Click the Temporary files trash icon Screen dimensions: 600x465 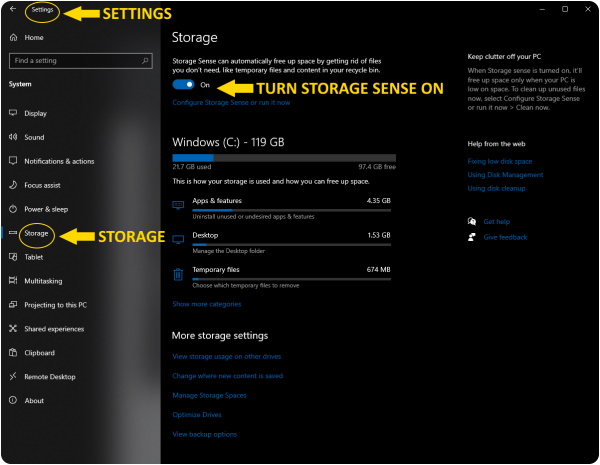tap(178, 274)
